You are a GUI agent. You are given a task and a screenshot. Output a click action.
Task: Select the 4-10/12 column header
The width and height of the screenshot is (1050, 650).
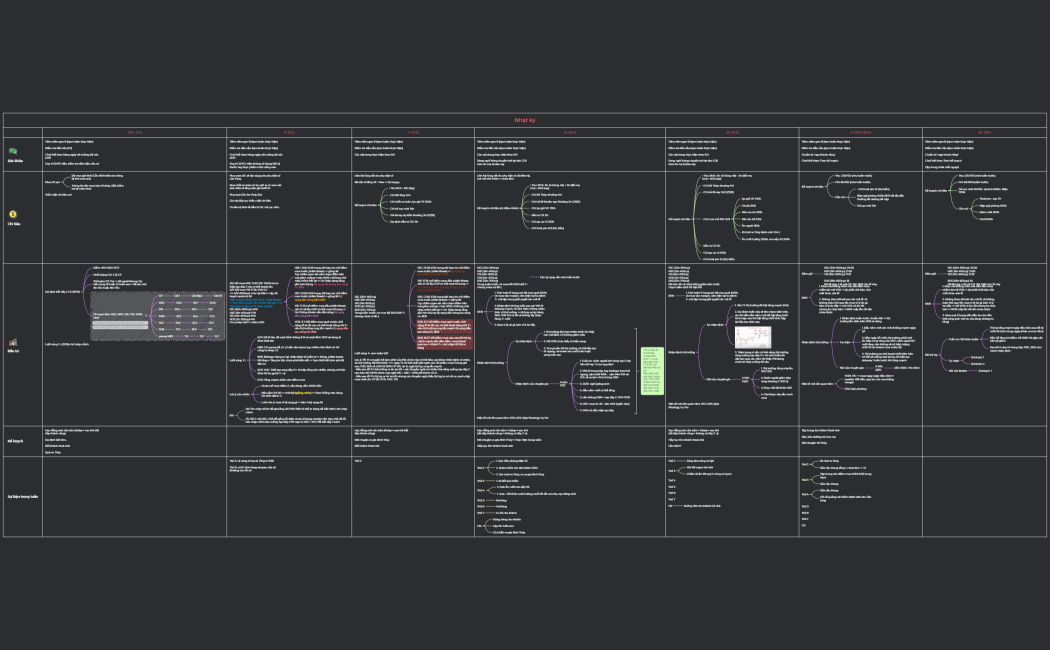point(289,131)
